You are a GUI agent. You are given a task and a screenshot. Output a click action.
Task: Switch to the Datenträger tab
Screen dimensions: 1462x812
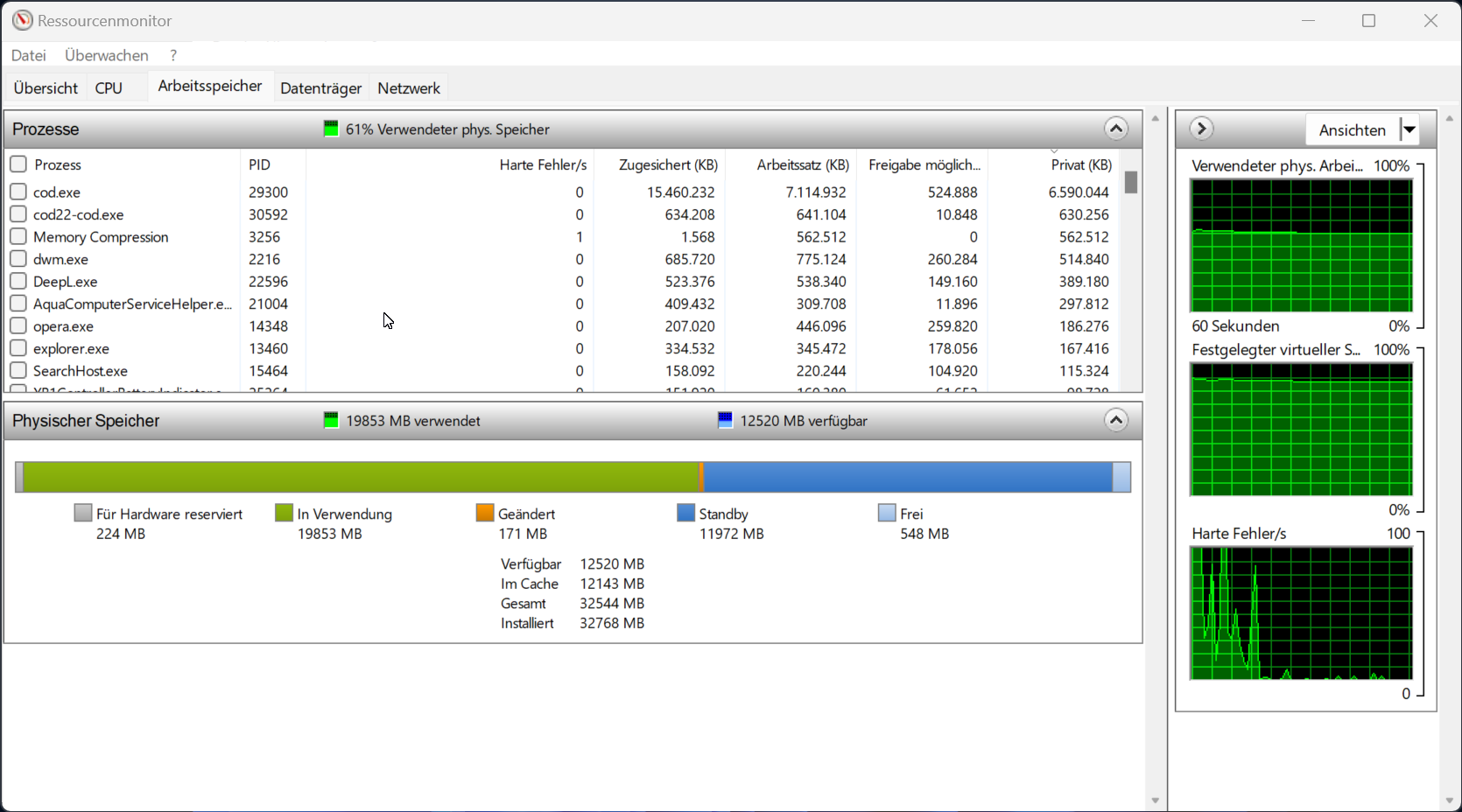[321, 87]
